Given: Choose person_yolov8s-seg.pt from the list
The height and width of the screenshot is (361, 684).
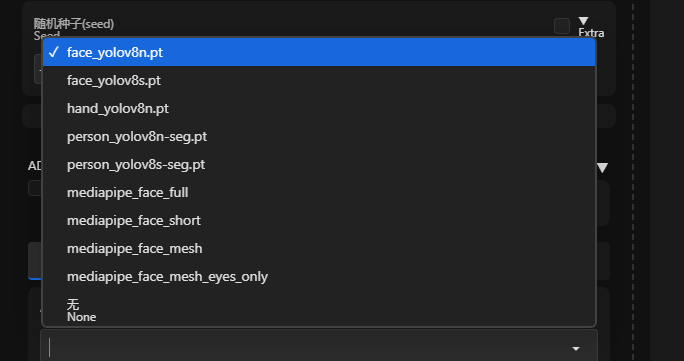Looking at the screenshot, I should pyautogui.click(x=319, y=164).
